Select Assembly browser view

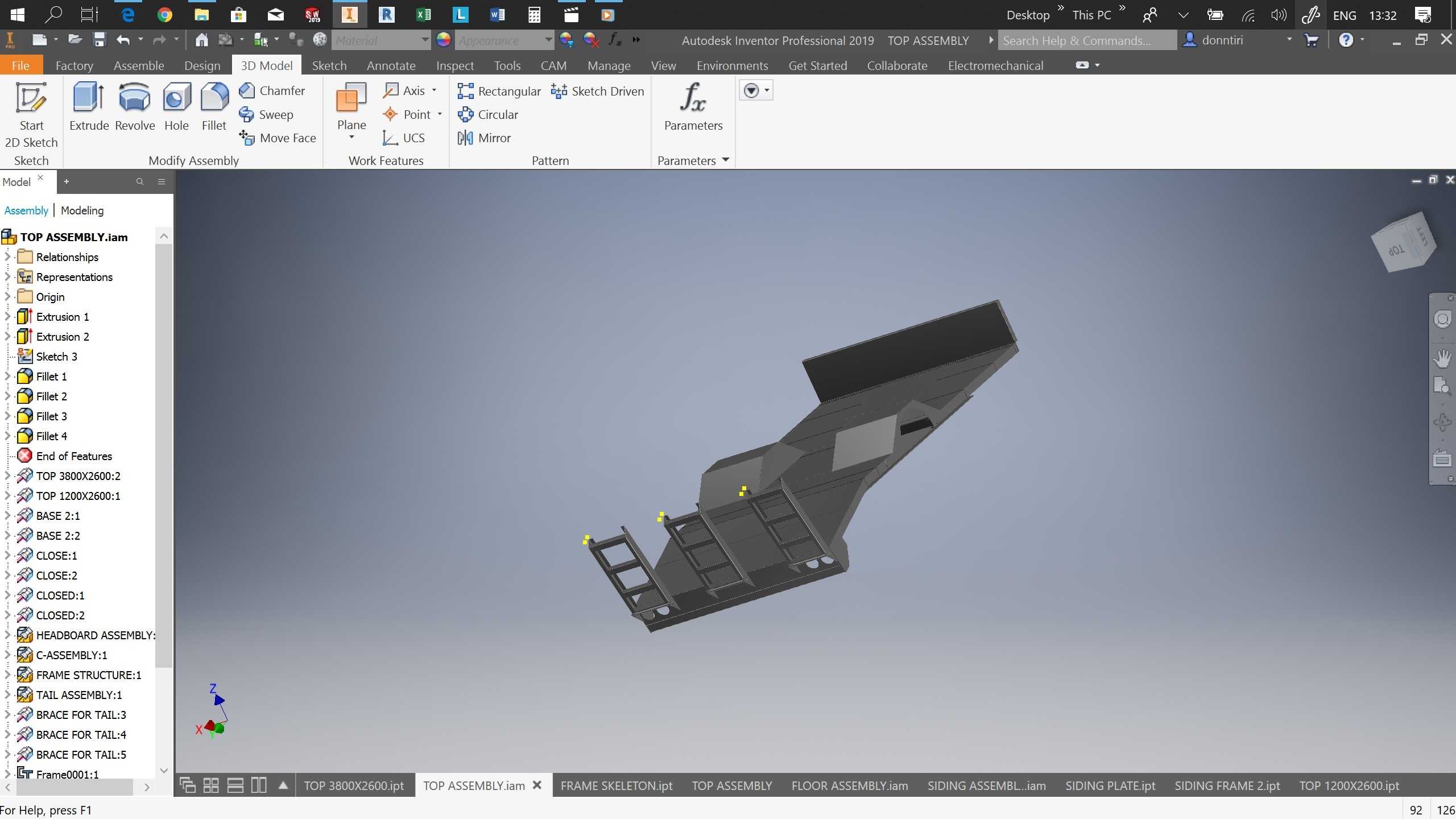(x=26, y=210)
